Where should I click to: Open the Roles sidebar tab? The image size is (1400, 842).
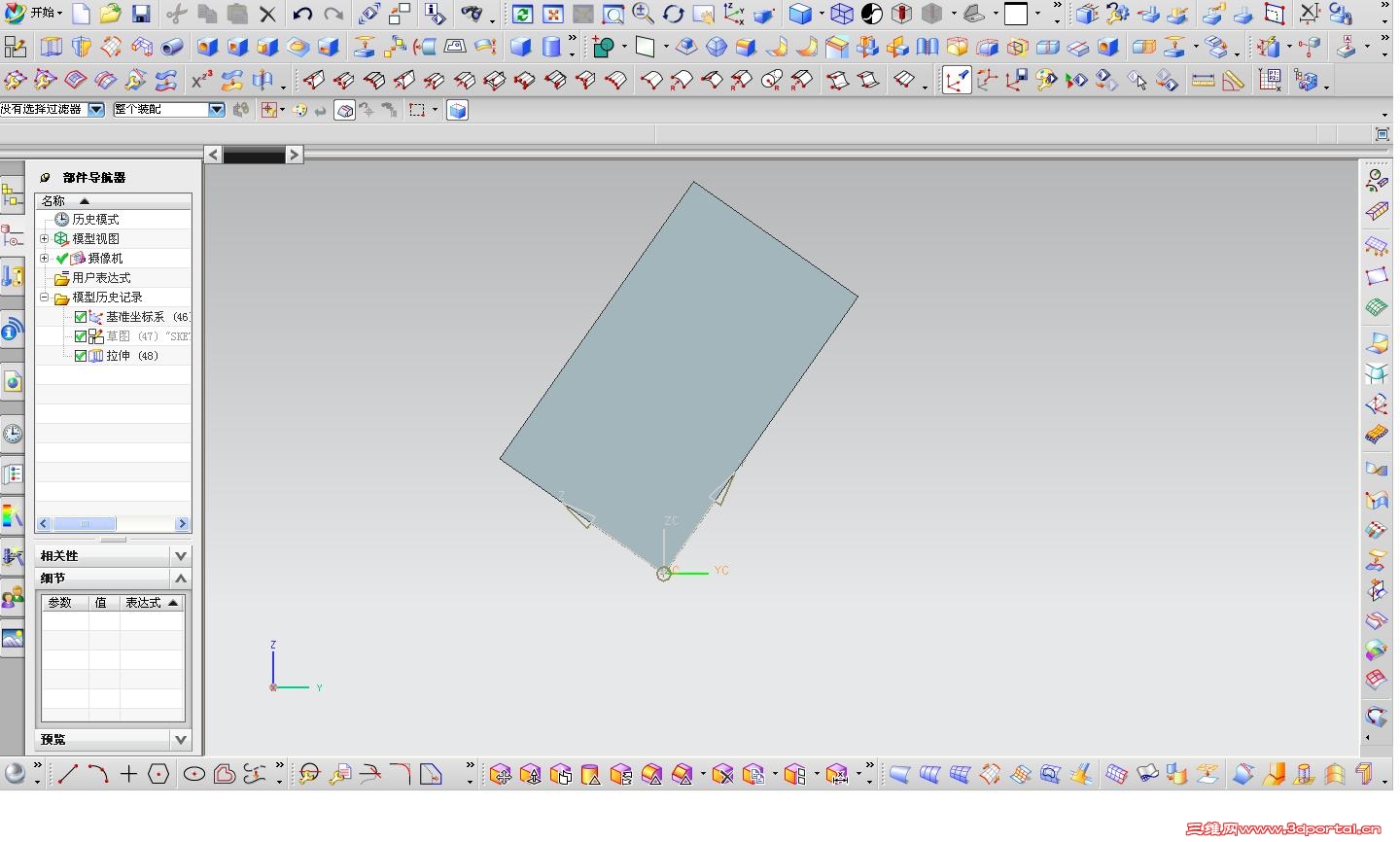[12, 598]
